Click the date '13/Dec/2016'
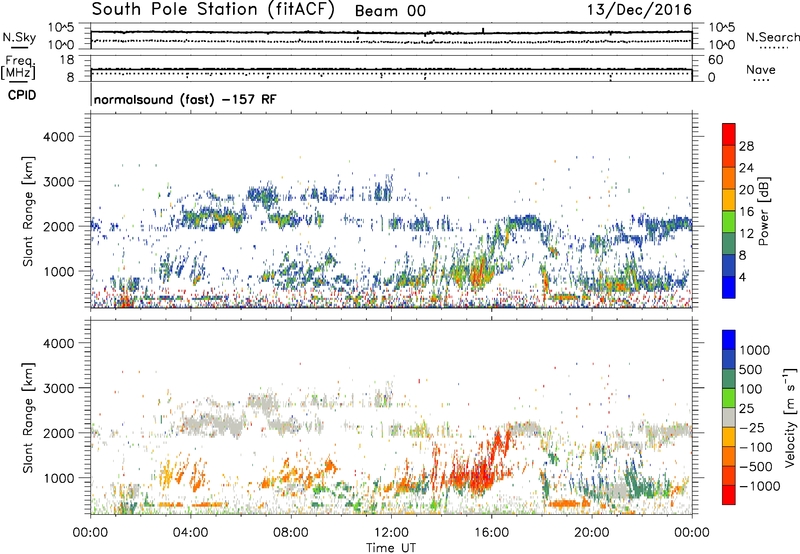The width and height of the screenshot is (800, 554). point(639,10)
